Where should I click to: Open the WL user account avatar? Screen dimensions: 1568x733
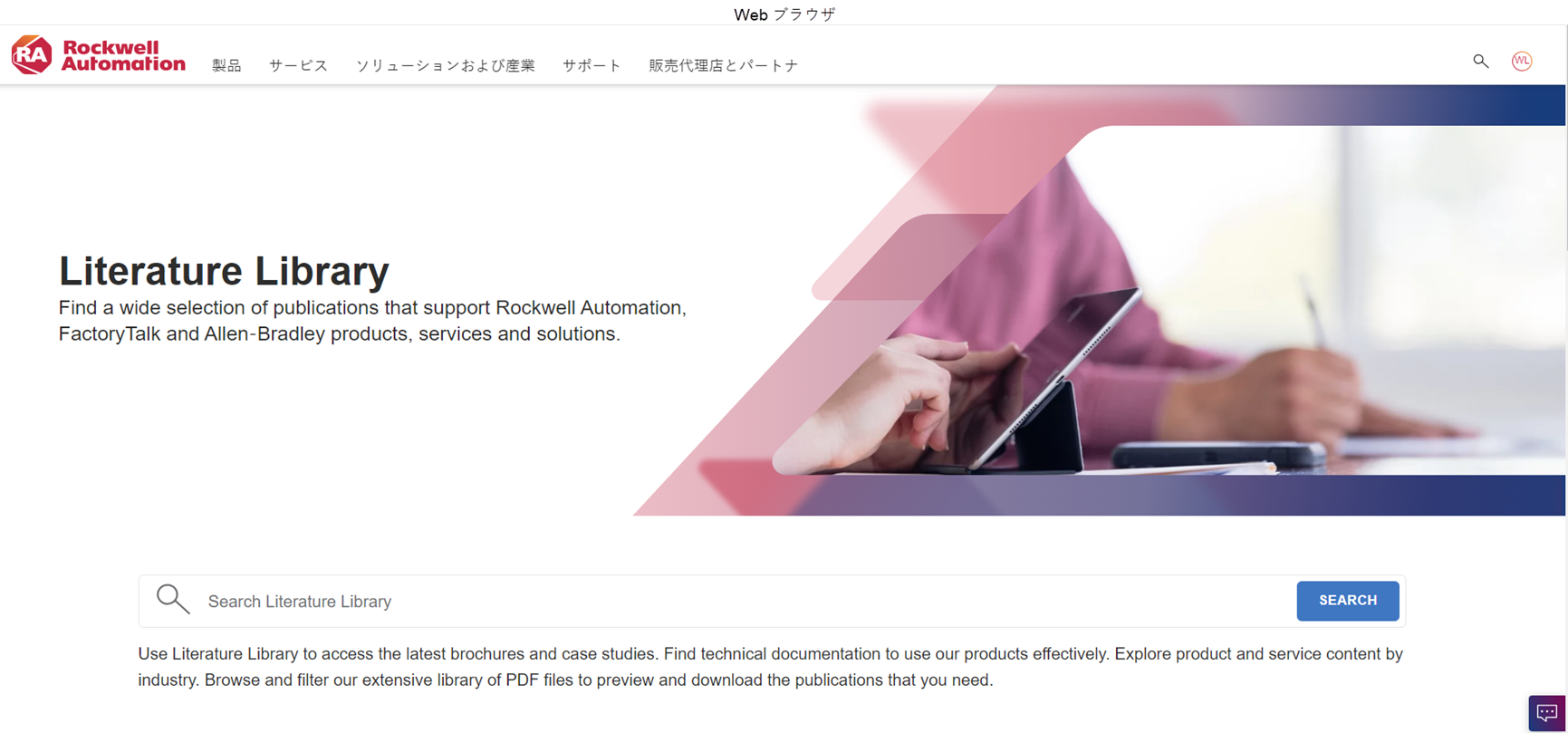coord(1522,62)
